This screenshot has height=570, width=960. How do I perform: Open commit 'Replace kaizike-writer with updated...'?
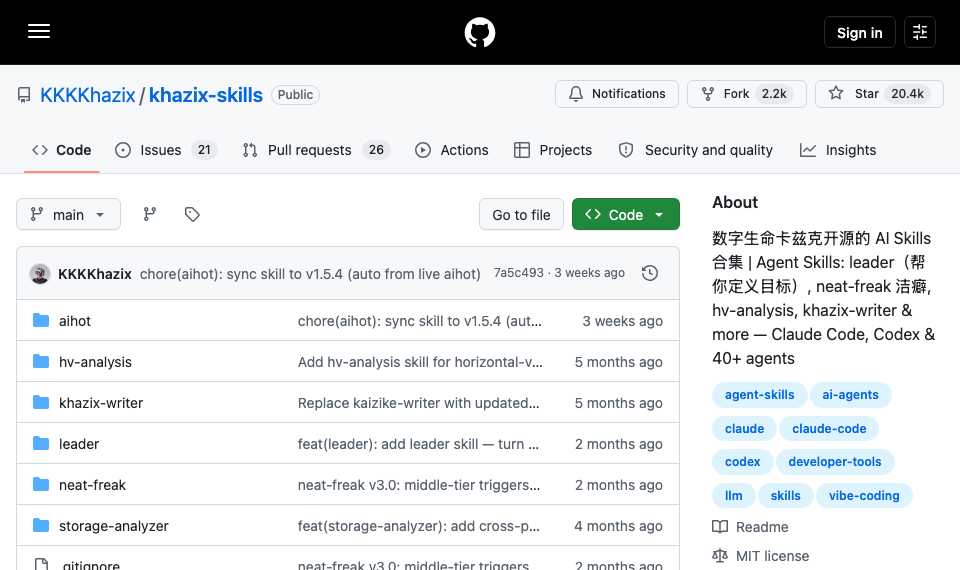pyautogui.click(x=419, y=403)
